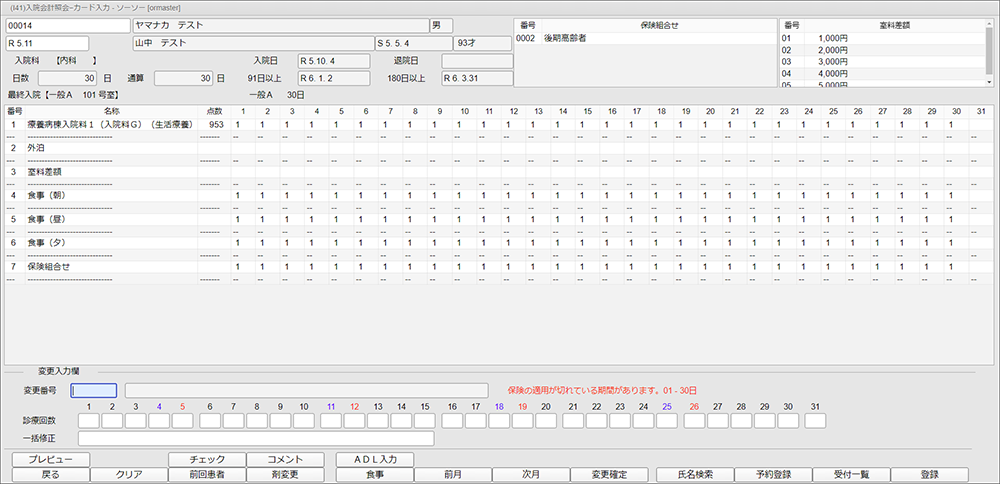This screenshot has width=1000, height=484.
Task: Click the 登録 (Register) button
Action: [x=930, y=475]
